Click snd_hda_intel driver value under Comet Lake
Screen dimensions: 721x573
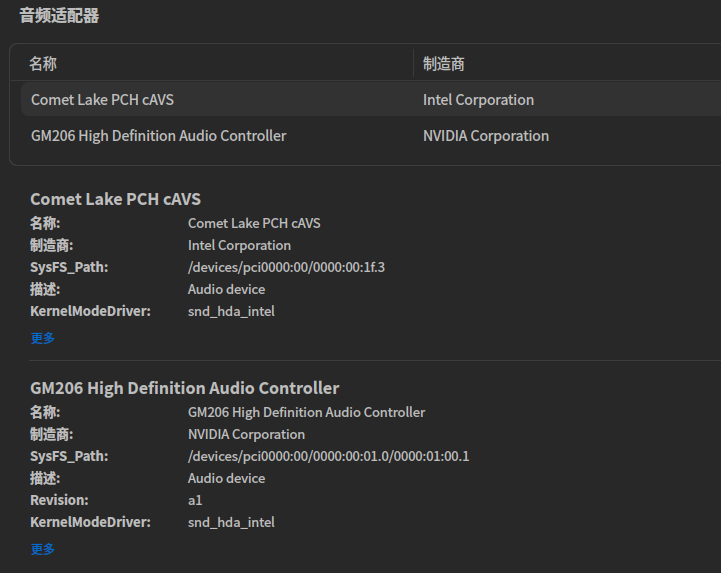coord(231,311)
